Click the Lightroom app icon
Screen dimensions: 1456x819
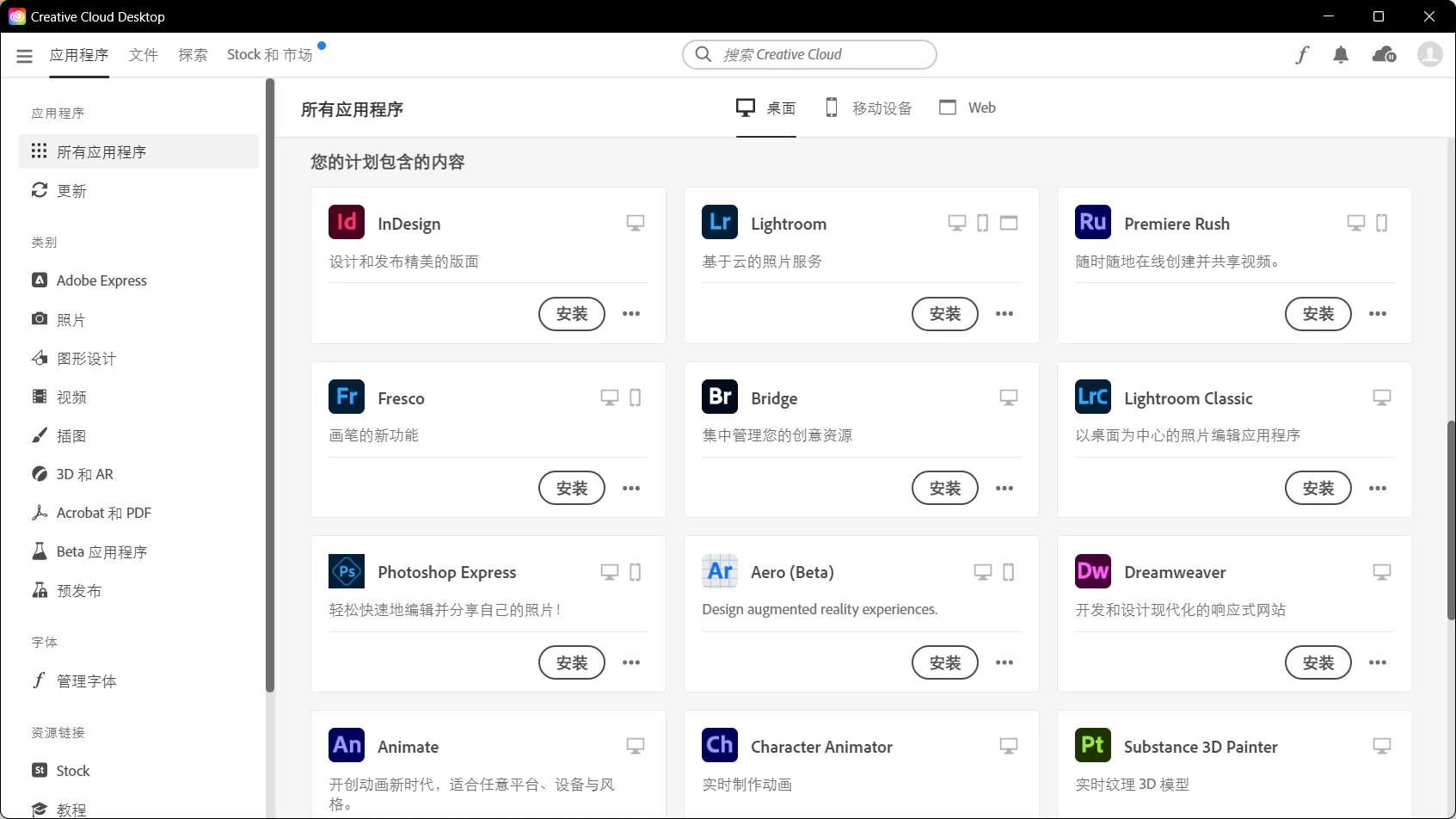pos(720,222)
